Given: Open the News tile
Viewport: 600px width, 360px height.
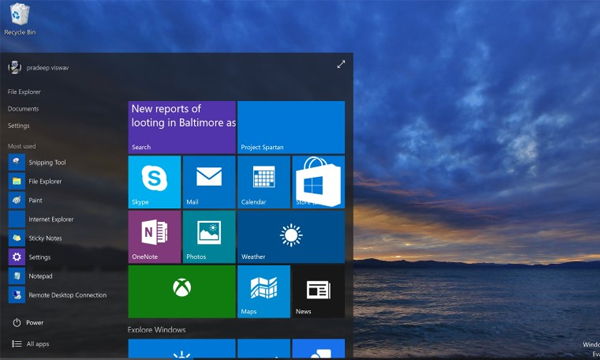Looking at the screenshot, I should point(318,292).
